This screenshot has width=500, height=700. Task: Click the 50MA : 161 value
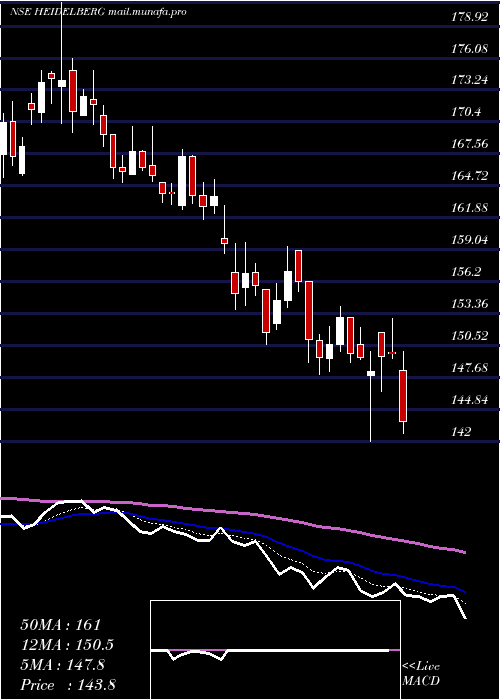click(x=61, y=625)
